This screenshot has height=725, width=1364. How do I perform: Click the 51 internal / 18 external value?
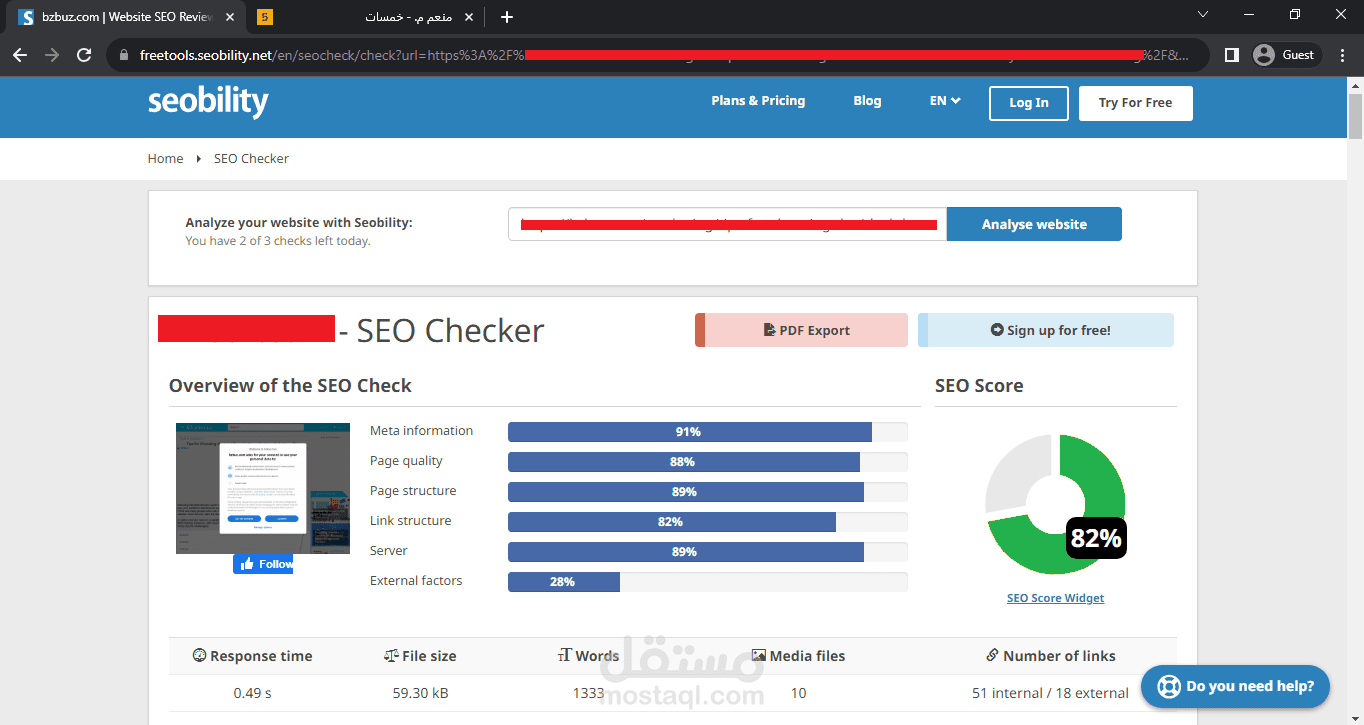click(x=1050, y=693)
